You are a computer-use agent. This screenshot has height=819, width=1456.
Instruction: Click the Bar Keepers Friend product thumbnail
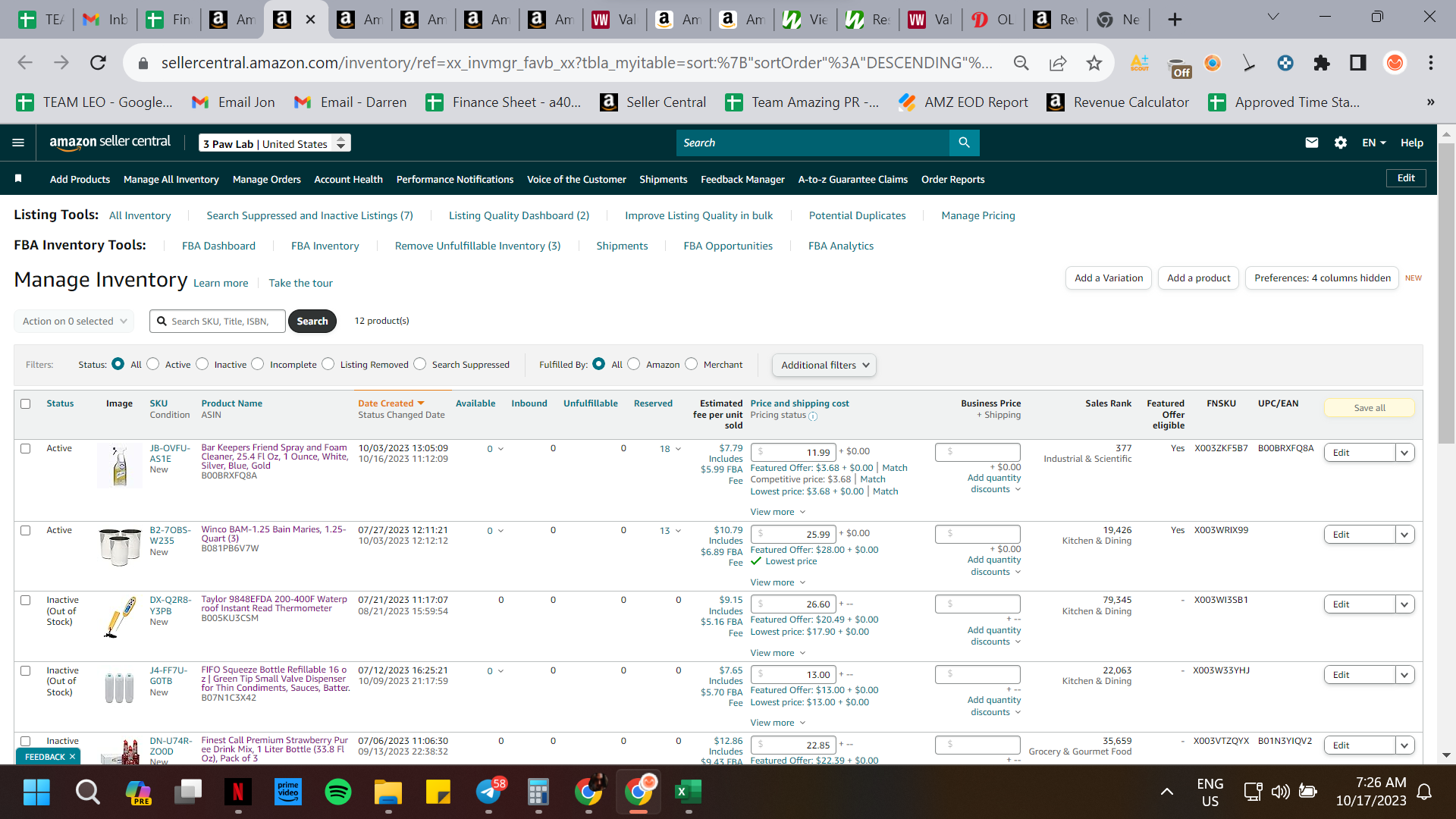click(119, 465)
